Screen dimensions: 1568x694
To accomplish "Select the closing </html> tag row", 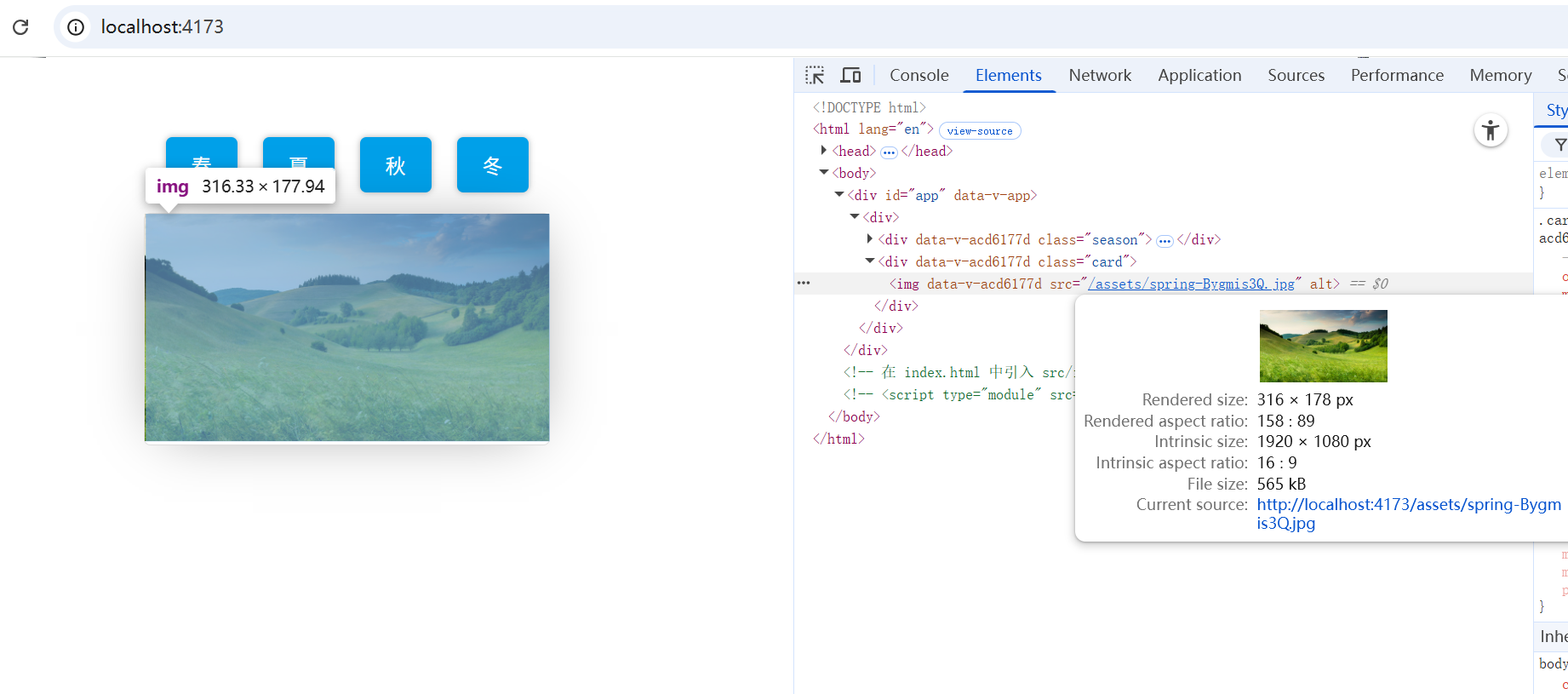I will (x=838, y=439).
